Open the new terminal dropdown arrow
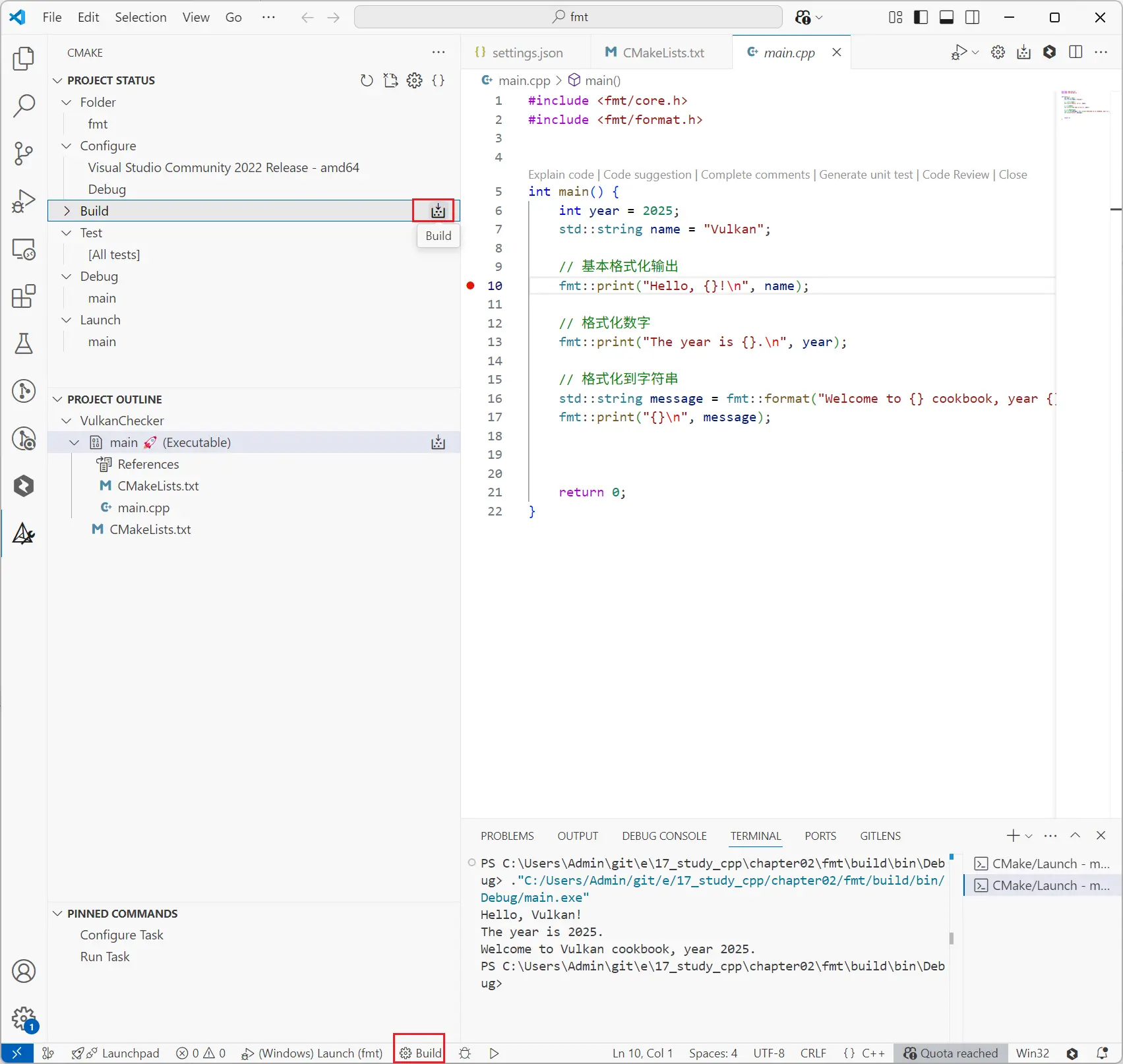This screenshot has height=1064, width=1123. (1029, 836)
